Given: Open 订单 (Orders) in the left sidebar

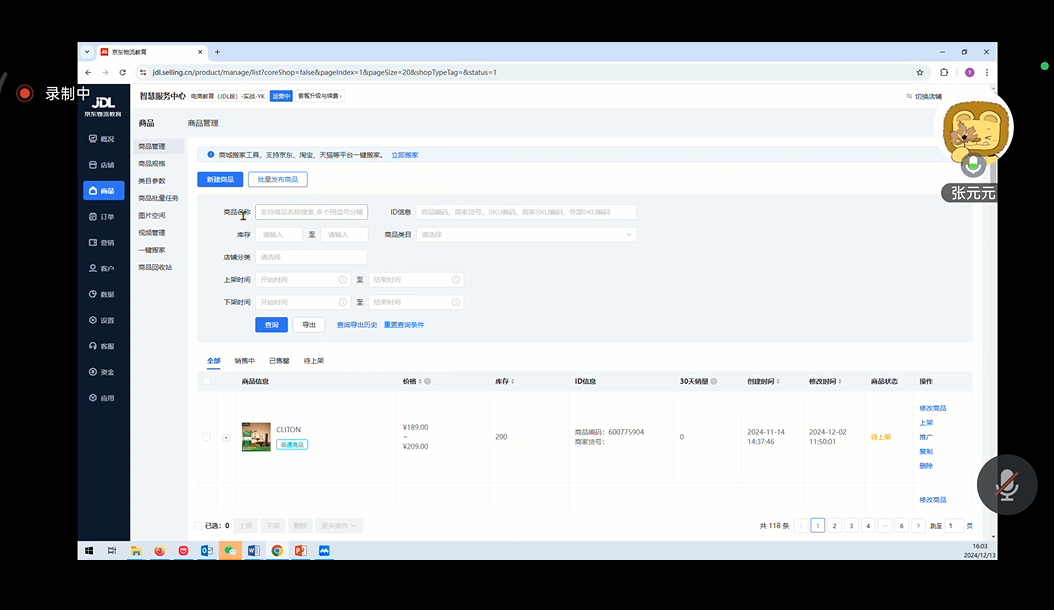Looking at the screenshot, I should coord(104,217).
